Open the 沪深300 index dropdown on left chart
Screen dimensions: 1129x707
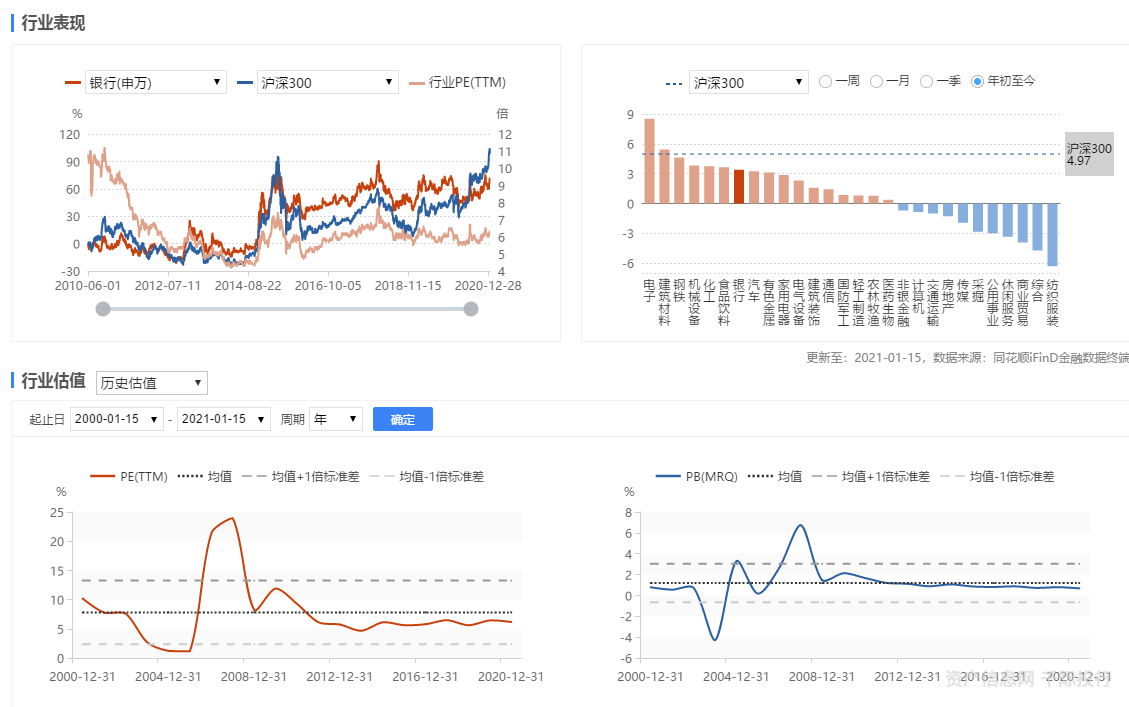327,82
